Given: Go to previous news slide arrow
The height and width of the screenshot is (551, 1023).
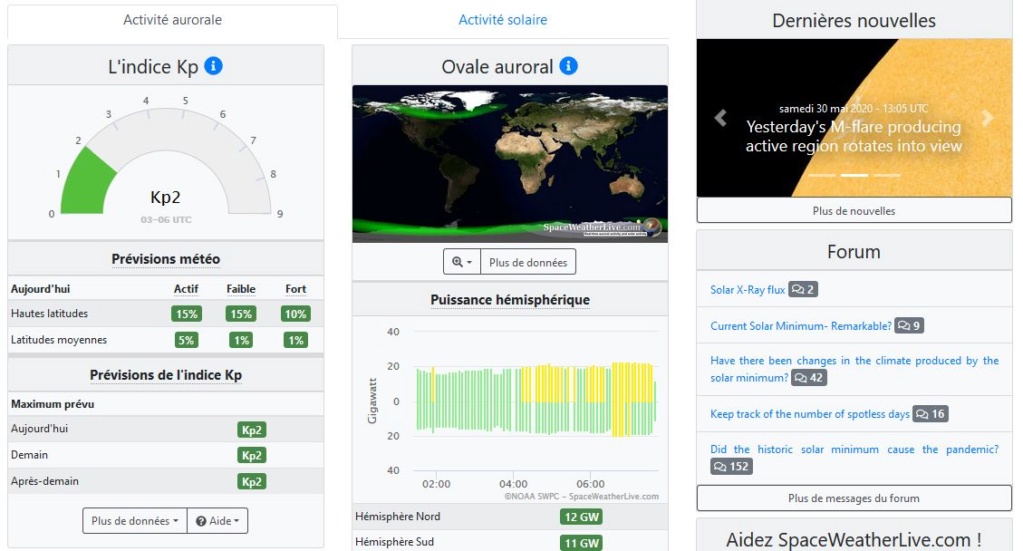Looking at the screenshot, I should (720, 117).
